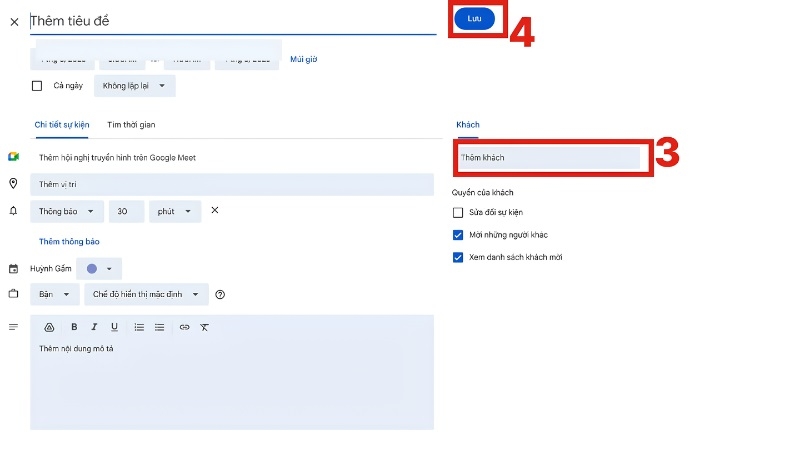This screenshot has width=800, height=450.
Task: Click Thêm thông báo link
Action: tap(69, 241)
